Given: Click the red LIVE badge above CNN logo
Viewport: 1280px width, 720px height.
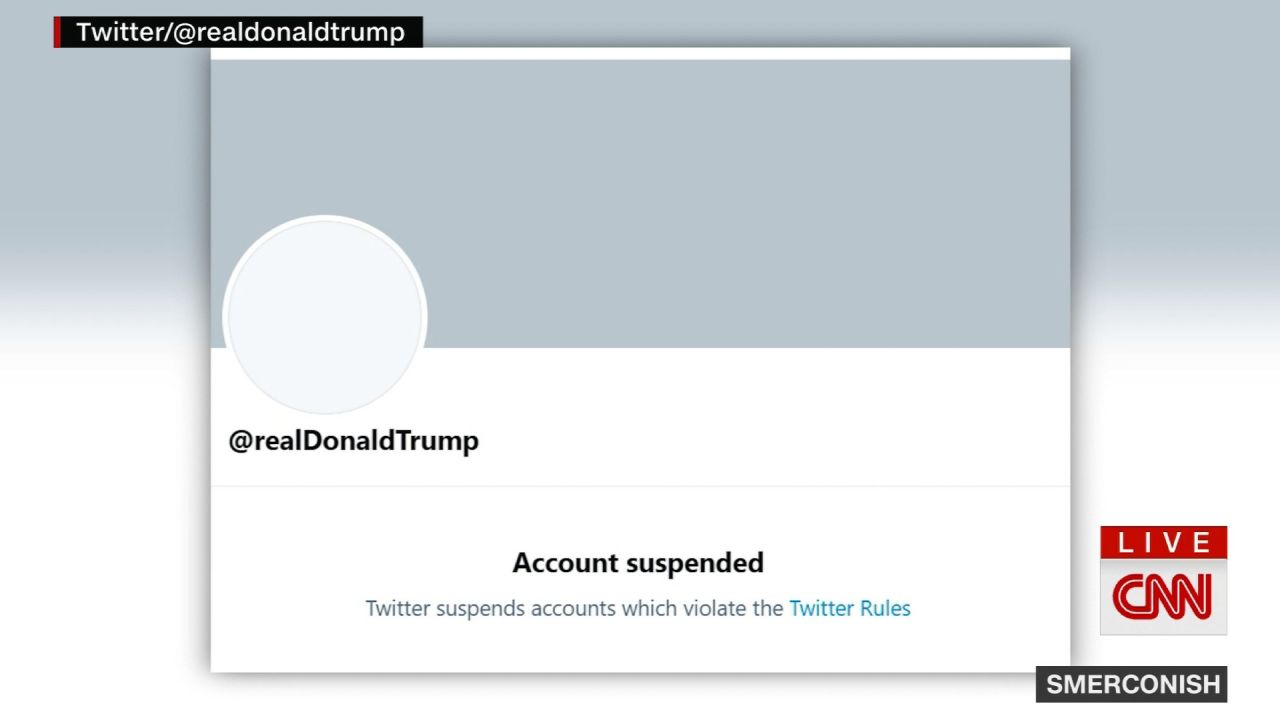Looking at the screenshot, I should 1163,544.
